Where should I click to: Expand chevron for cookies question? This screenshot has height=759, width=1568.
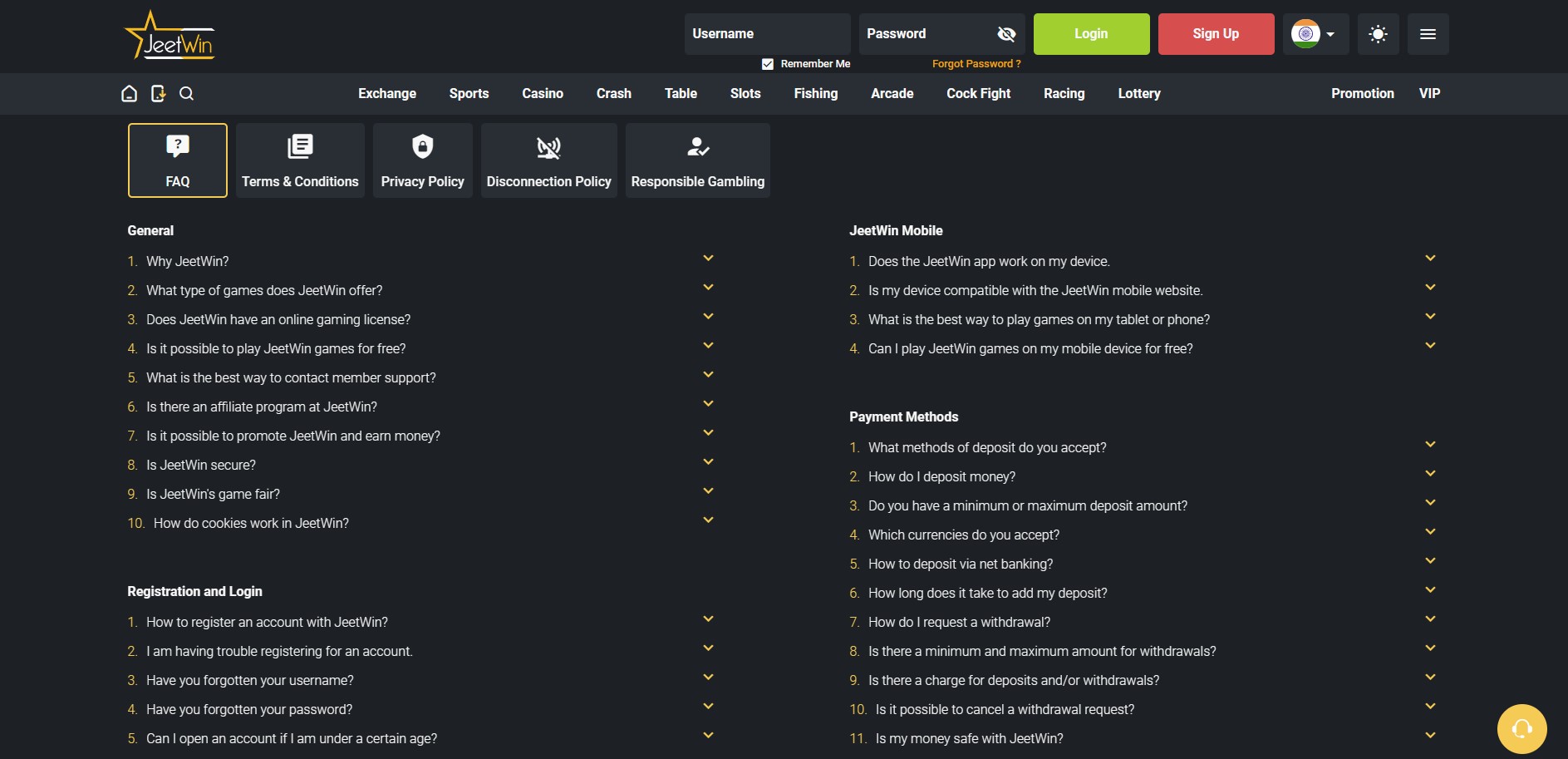click(708, 520)
